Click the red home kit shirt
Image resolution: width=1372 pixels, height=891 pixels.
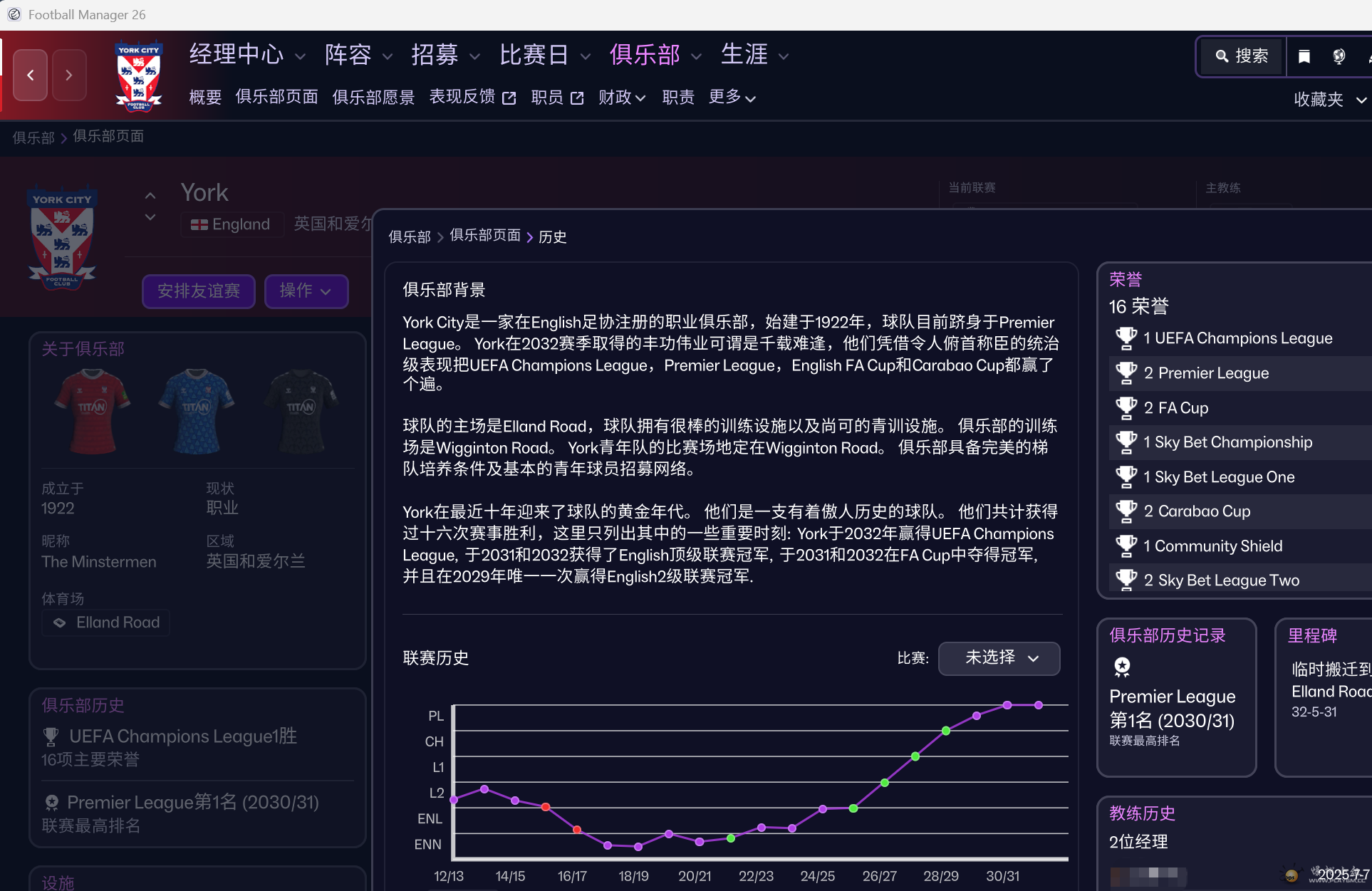coord(93,411)
